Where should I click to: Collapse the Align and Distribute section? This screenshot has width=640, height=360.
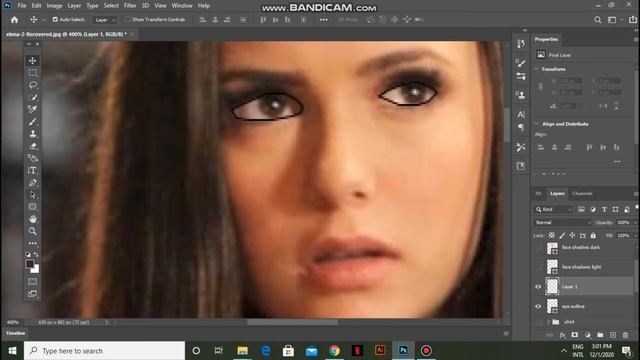(x=536, y=124)
